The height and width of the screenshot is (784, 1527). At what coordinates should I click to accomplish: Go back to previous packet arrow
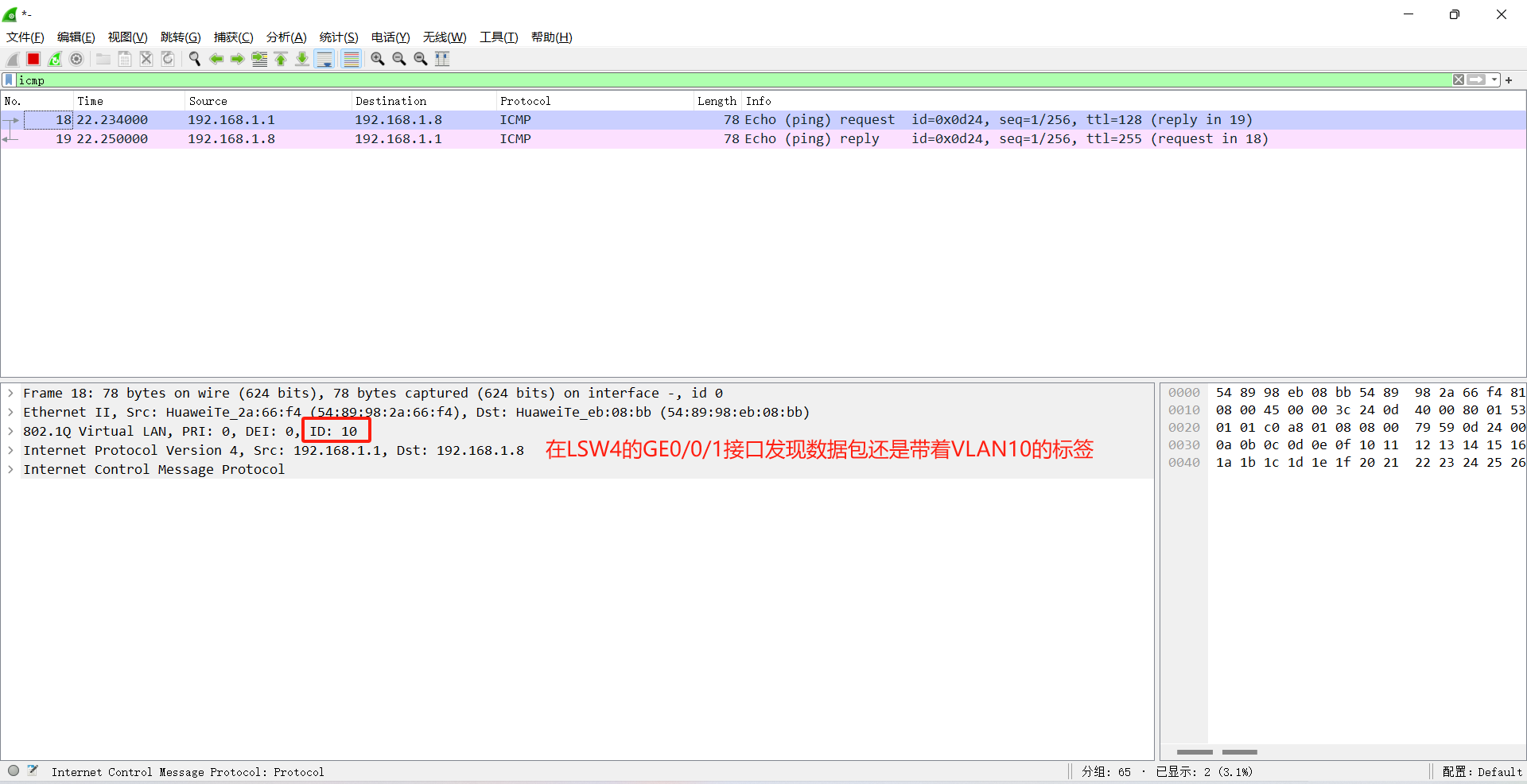[x=216, y=59]
